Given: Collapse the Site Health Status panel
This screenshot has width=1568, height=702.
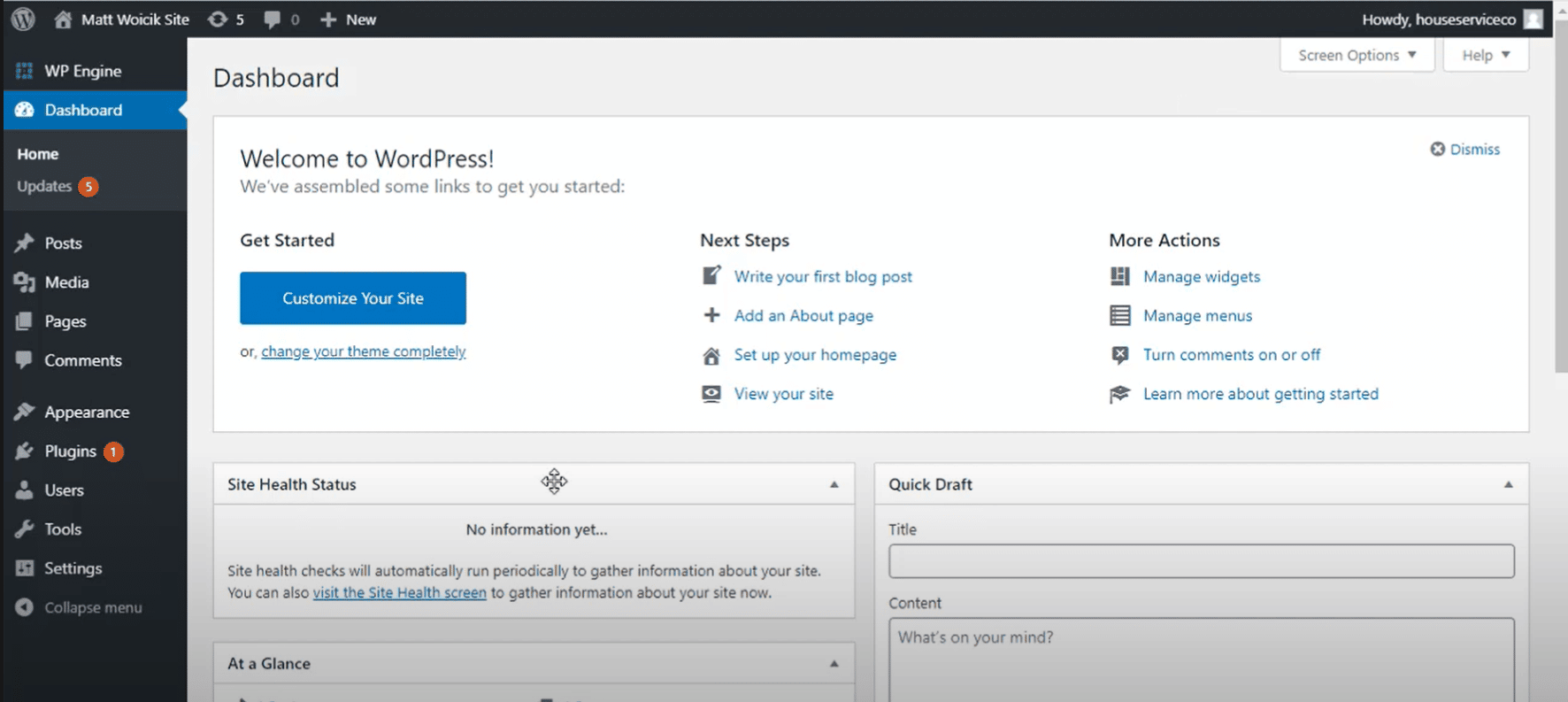Looking at the screenshot, I should tap(834, 484).
